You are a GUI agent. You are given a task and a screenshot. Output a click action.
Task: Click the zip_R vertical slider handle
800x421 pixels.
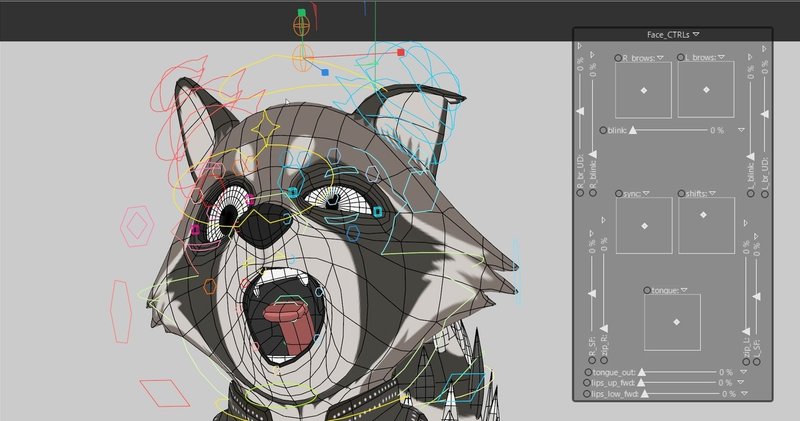(x=604, y=328)
